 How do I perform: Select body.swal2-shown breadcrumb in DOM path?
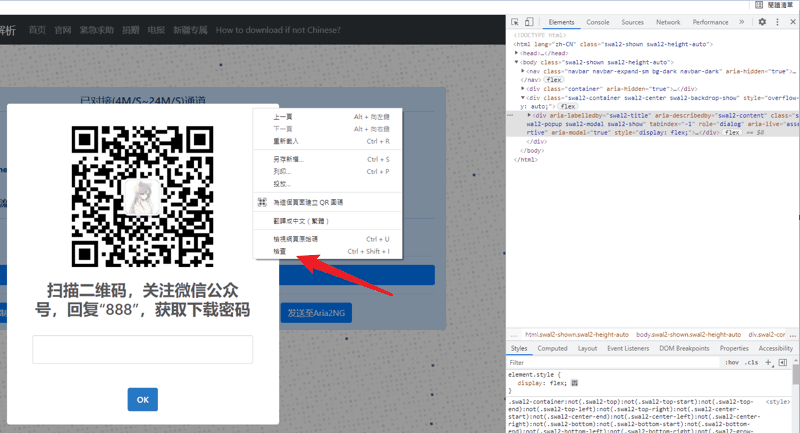pyautogui.click(x=688, y=335)
